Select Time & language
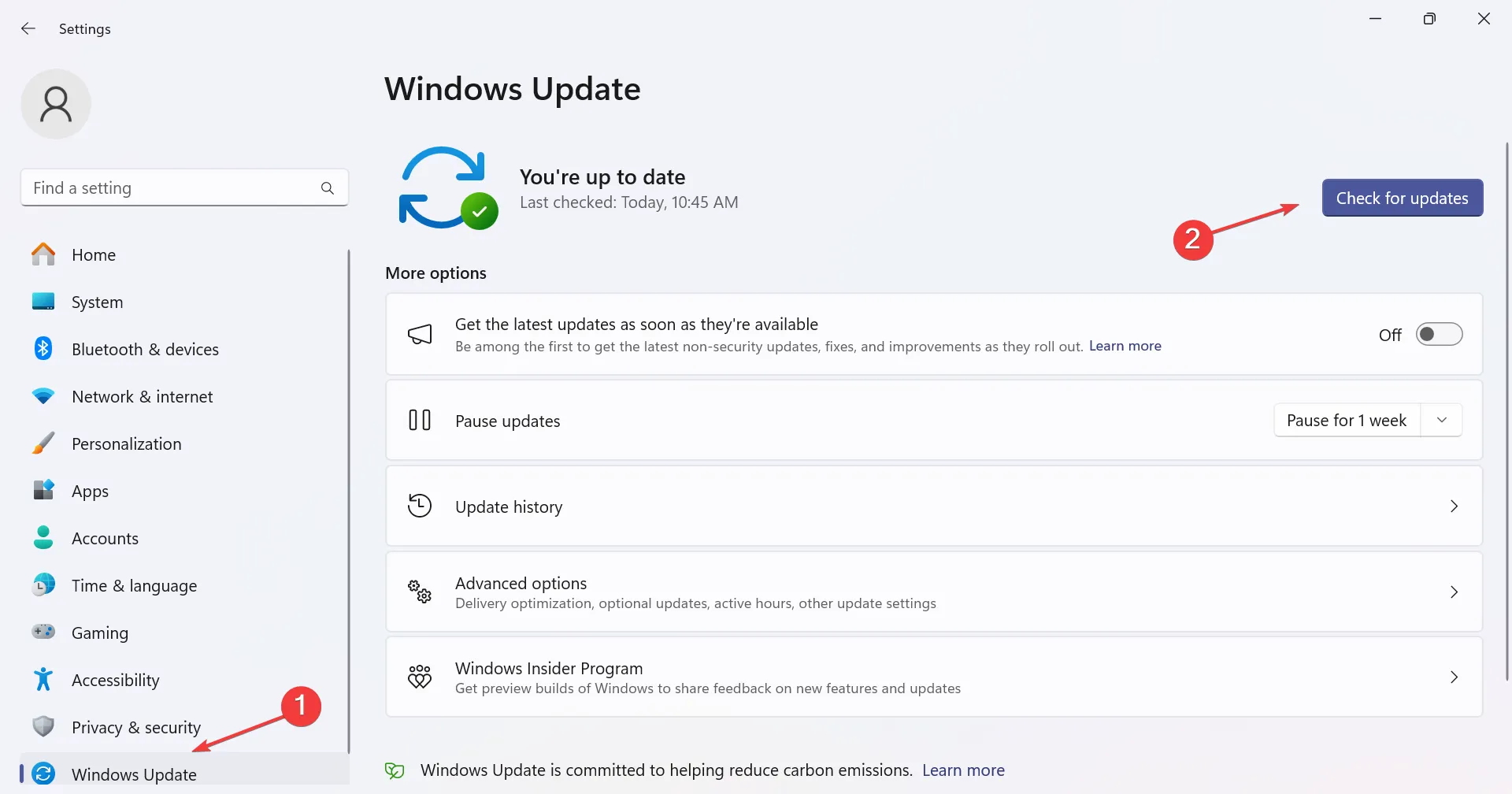Image resolution: width=1512 pixels, height=794 pixels. (x=184, y=585)
